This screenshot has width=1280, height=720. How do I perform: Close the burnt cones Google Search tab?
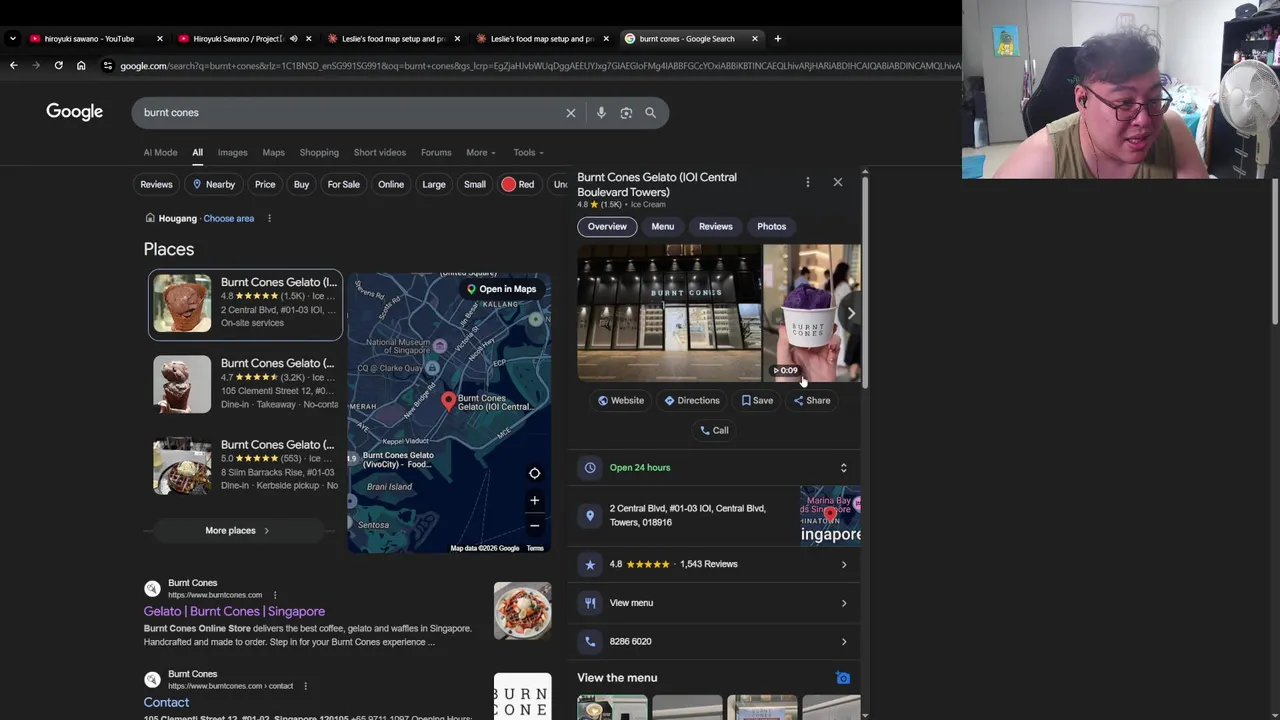(754, 39)
